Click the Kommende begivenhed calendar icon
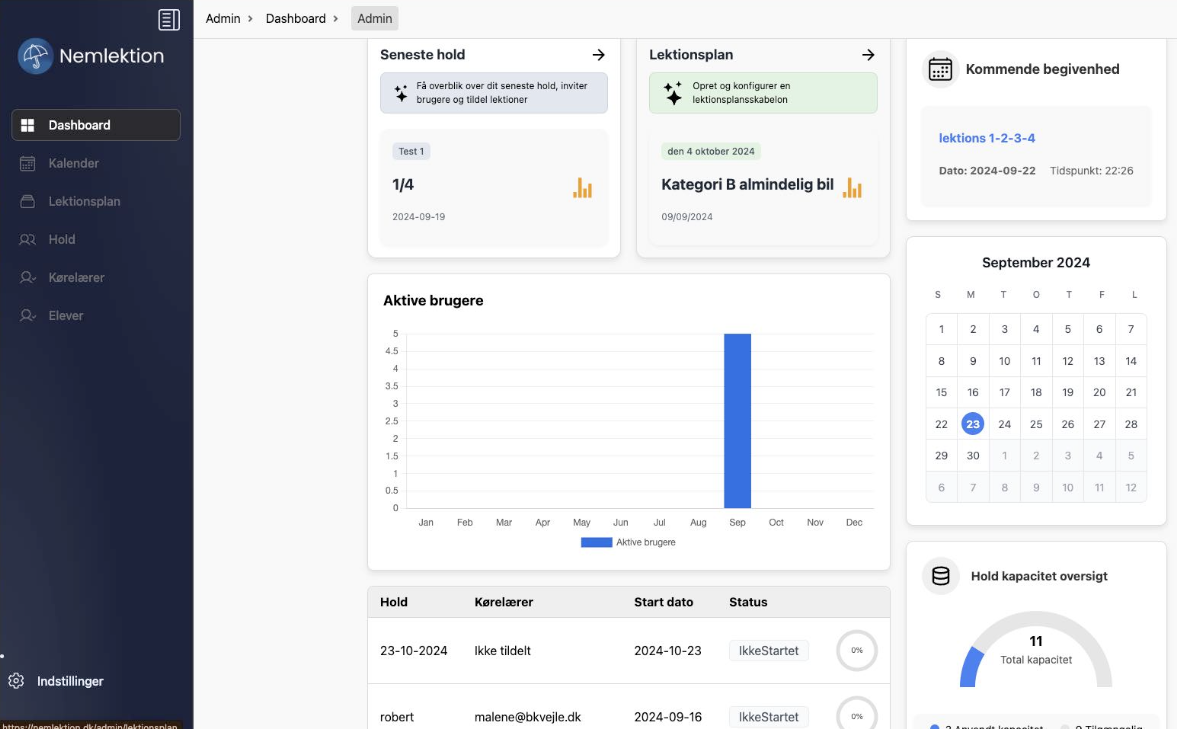 coord(940,69)
